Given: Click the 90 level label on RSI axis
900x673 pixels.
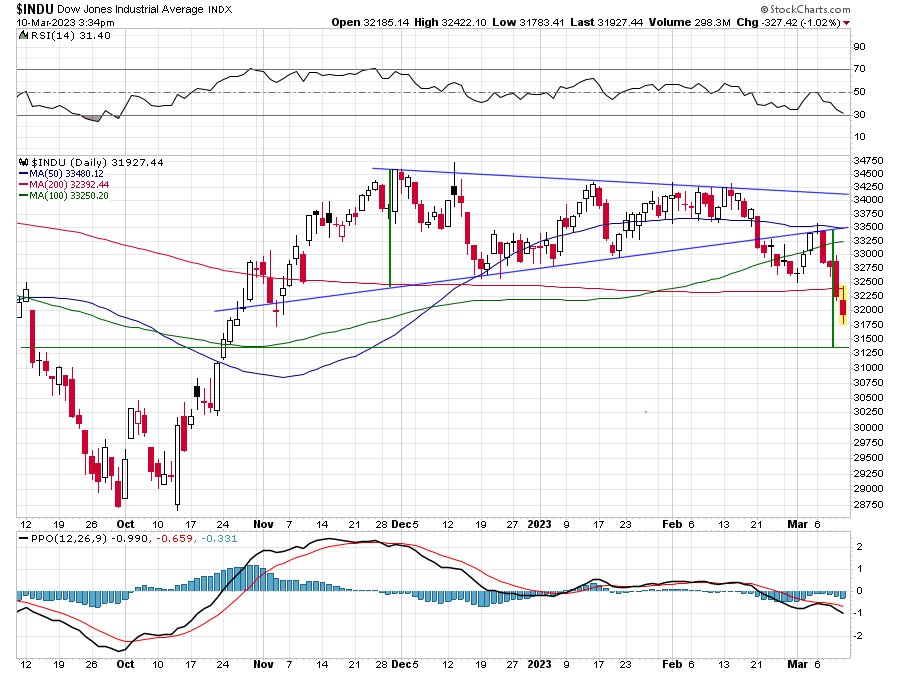Looking at the screenshot, I should point(859,47).
